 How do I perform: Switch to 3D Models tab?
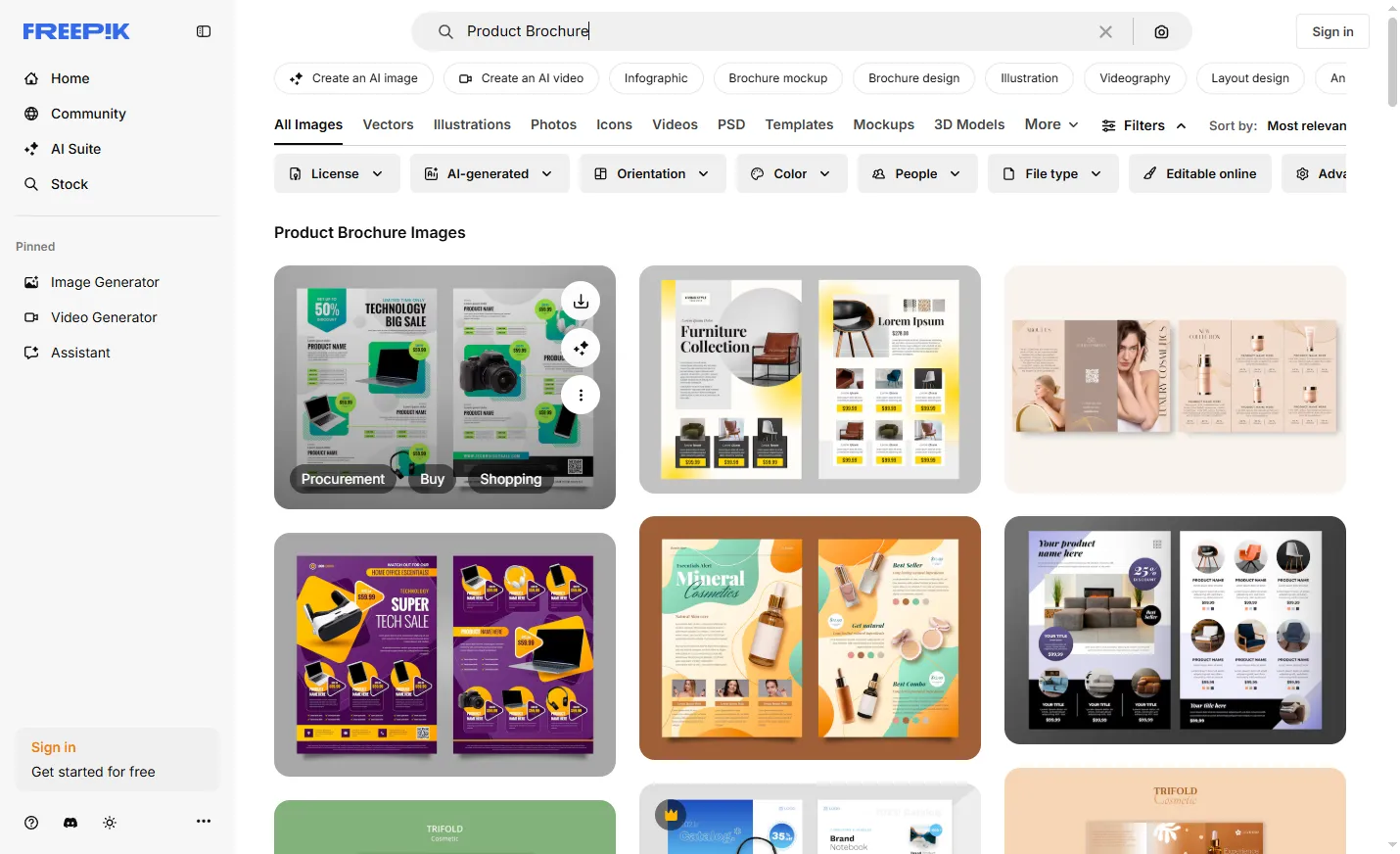969,125
